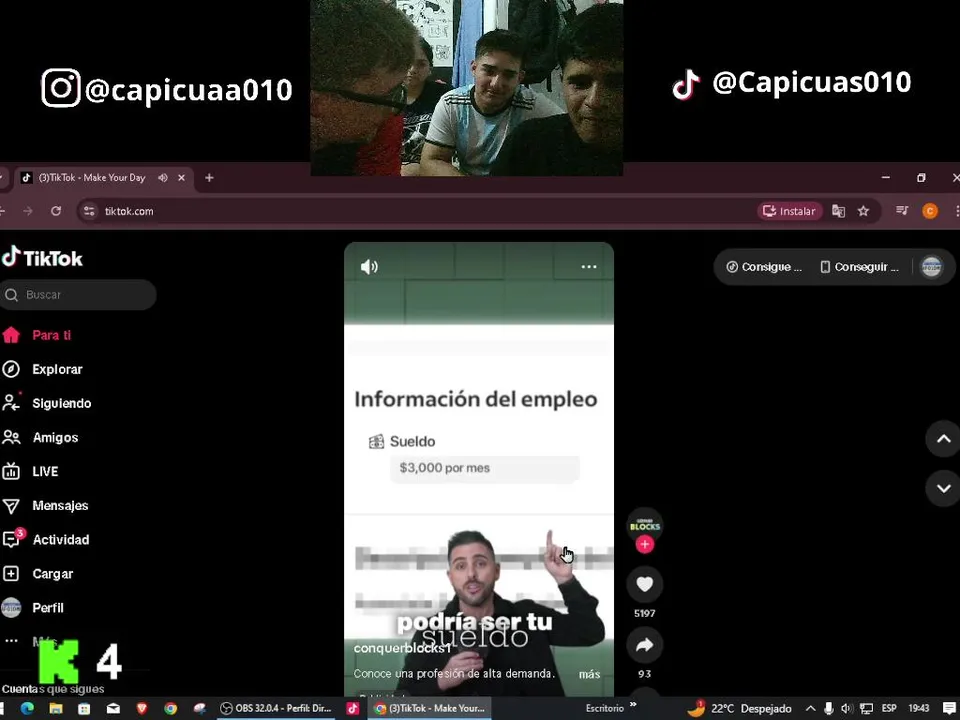The image size is (960, 720).
Task: Open Brave browser from the taskbar
Action: pyautogui.click(x=142, y=708)
